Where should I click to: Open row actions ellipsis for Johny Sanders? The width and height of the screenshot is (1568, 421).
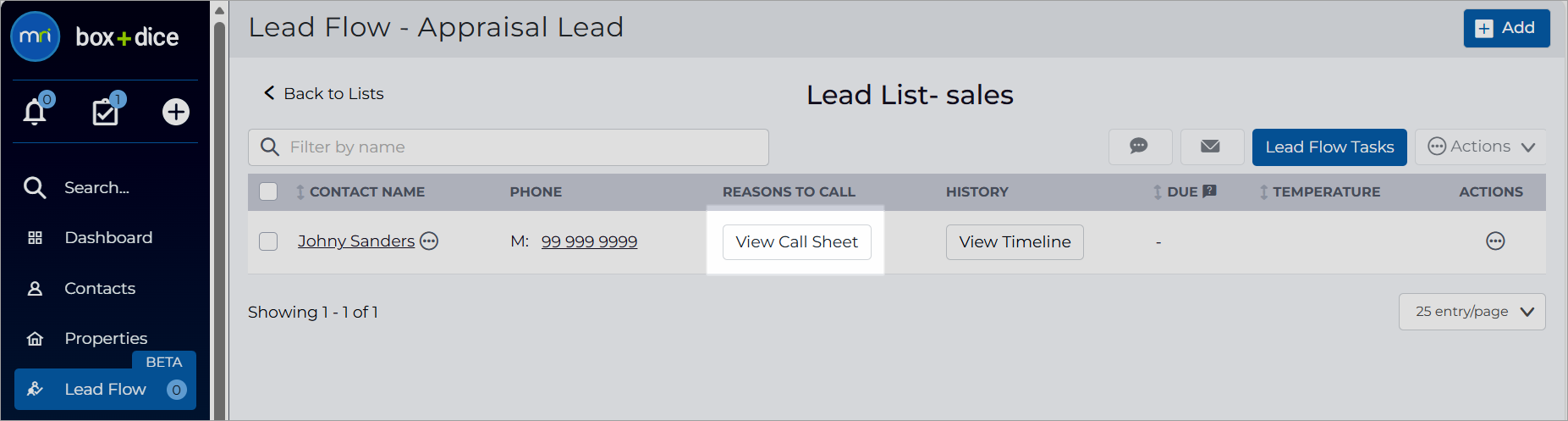[1495, 241]
